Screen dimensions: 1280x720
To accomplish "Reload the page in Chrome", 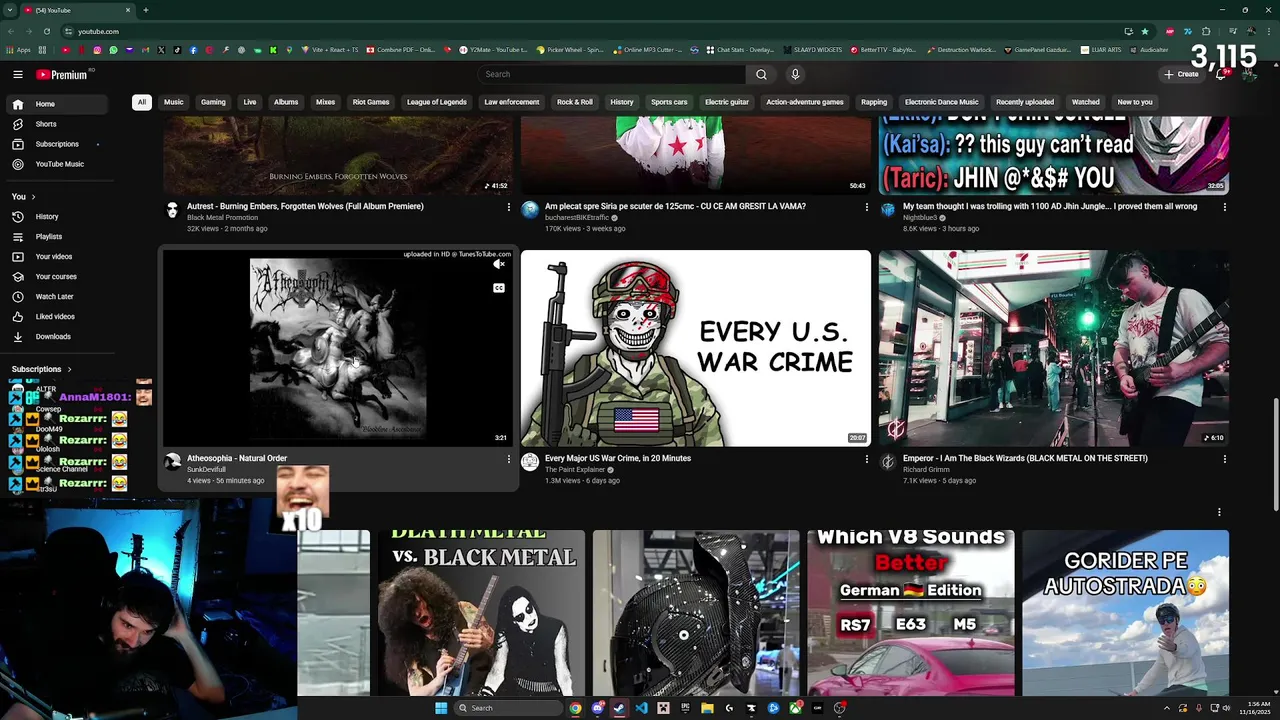I will [47, 31].
